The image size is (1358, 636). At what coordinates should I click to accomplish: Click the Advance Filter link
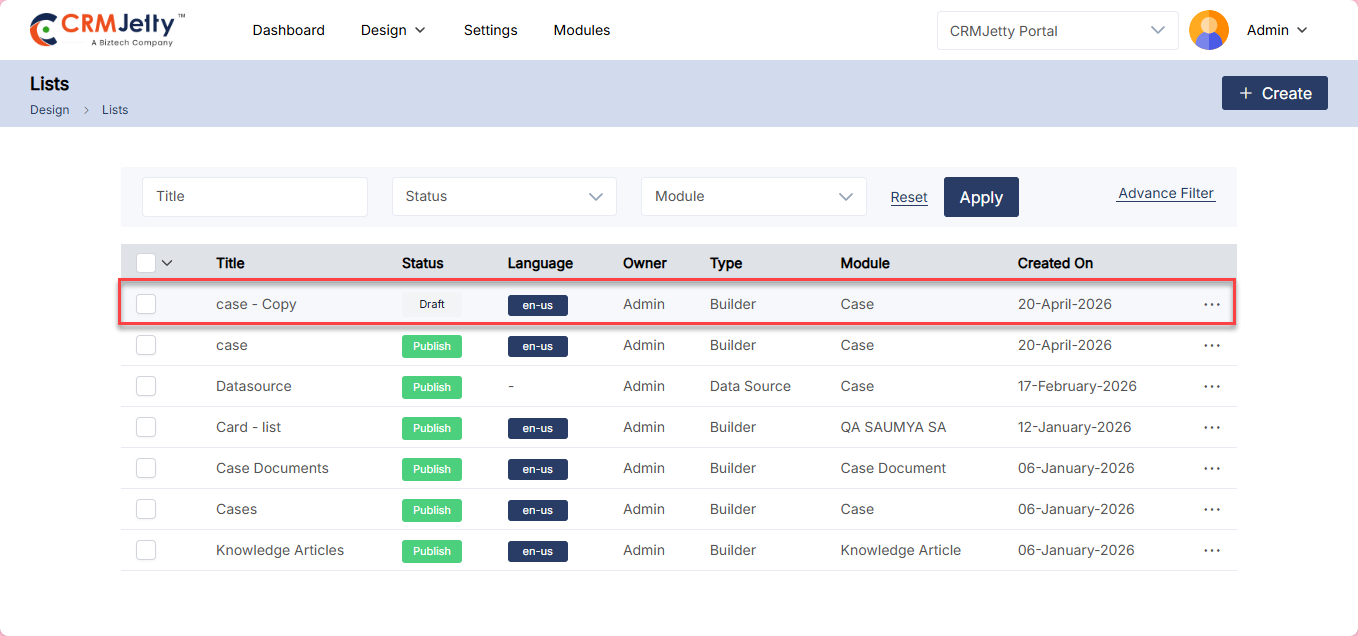click(x=1165, y=194)
